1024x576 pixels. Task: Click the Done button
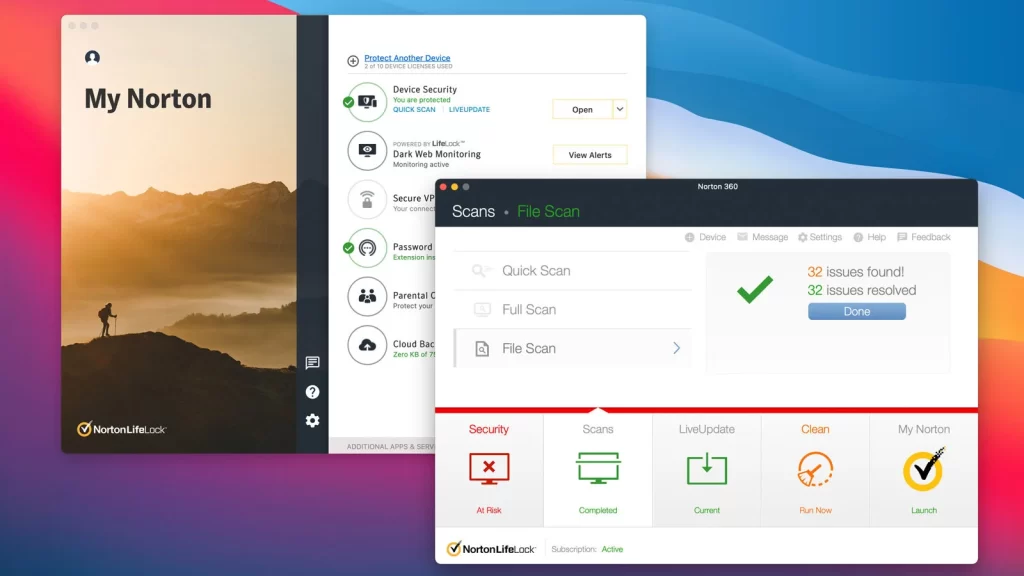coord(857,312)
